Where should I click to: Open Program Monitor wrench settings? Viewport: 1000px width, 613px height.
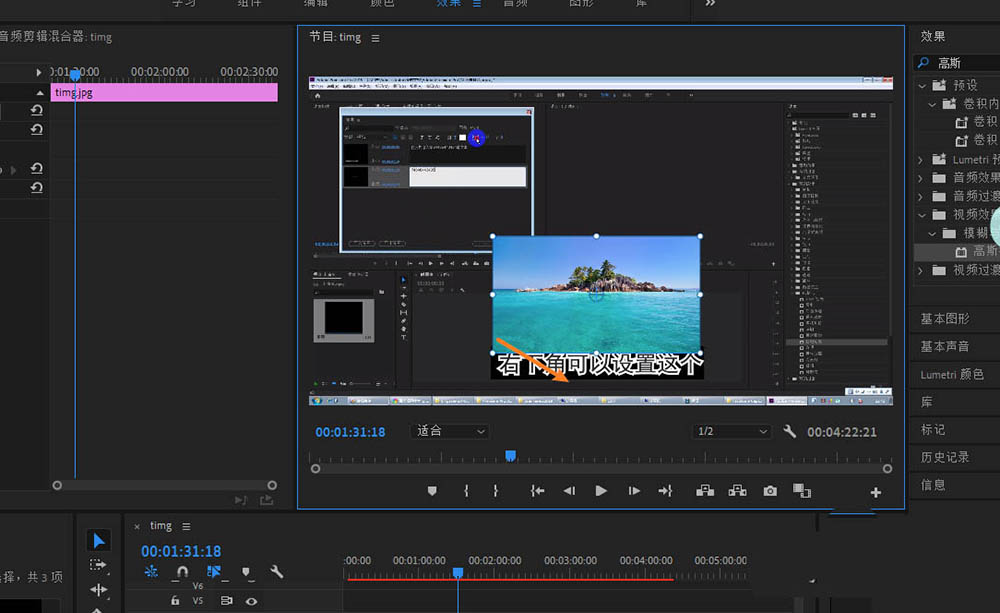point(790,432)
